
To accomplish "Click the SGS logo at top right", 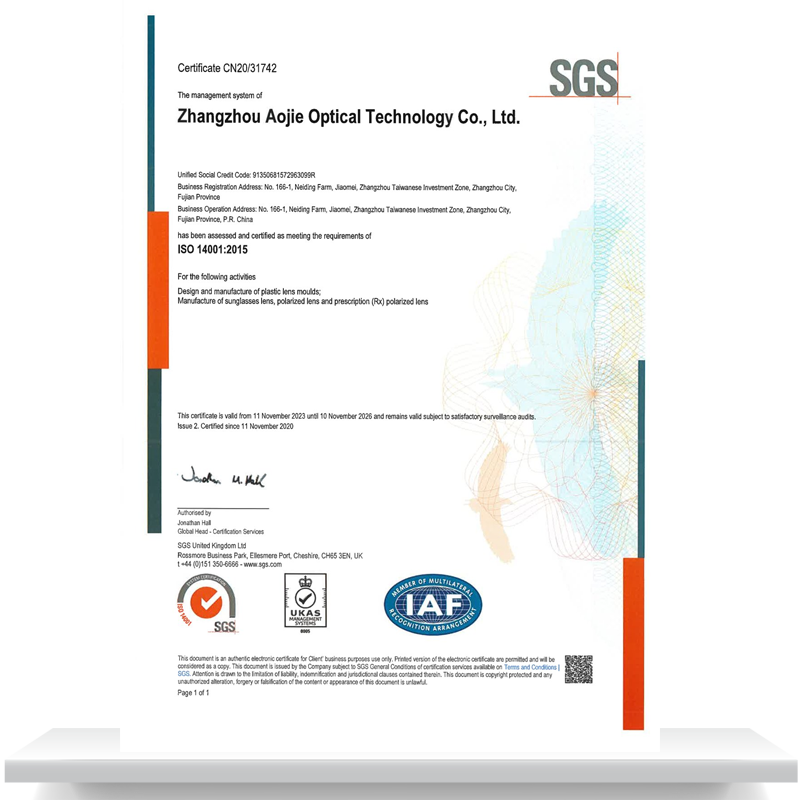I will [x=580, y=78].
